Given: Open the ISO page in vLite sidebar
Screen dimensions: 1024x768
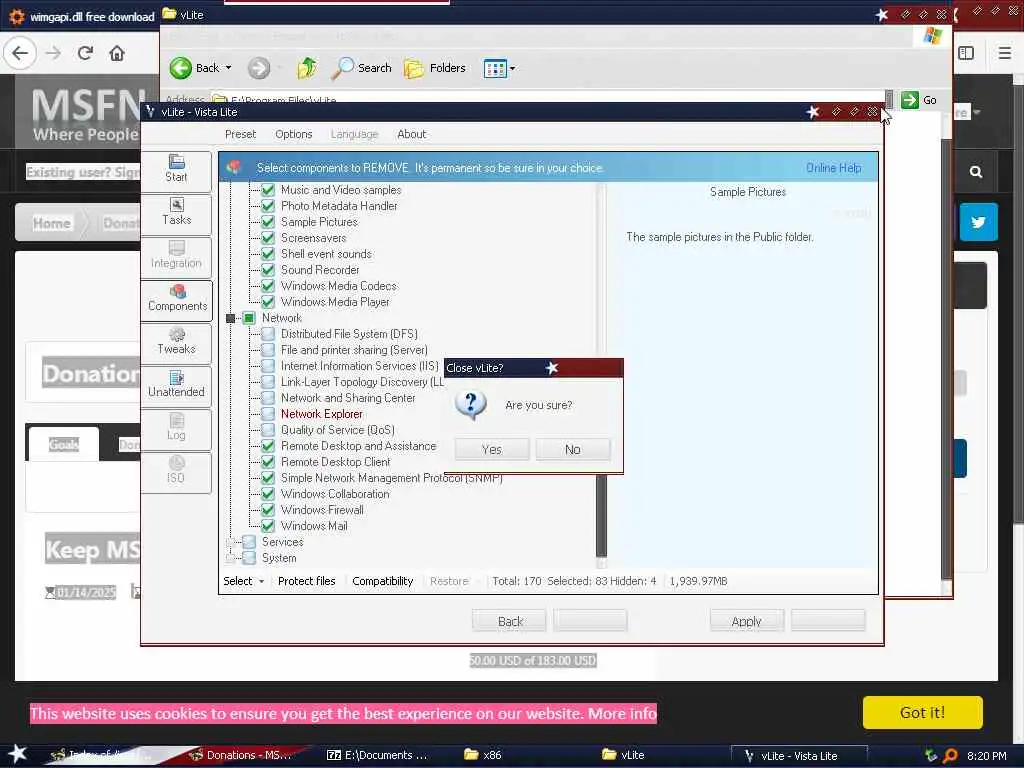Looking at the screenshot, I should click(x=176, y=471).
